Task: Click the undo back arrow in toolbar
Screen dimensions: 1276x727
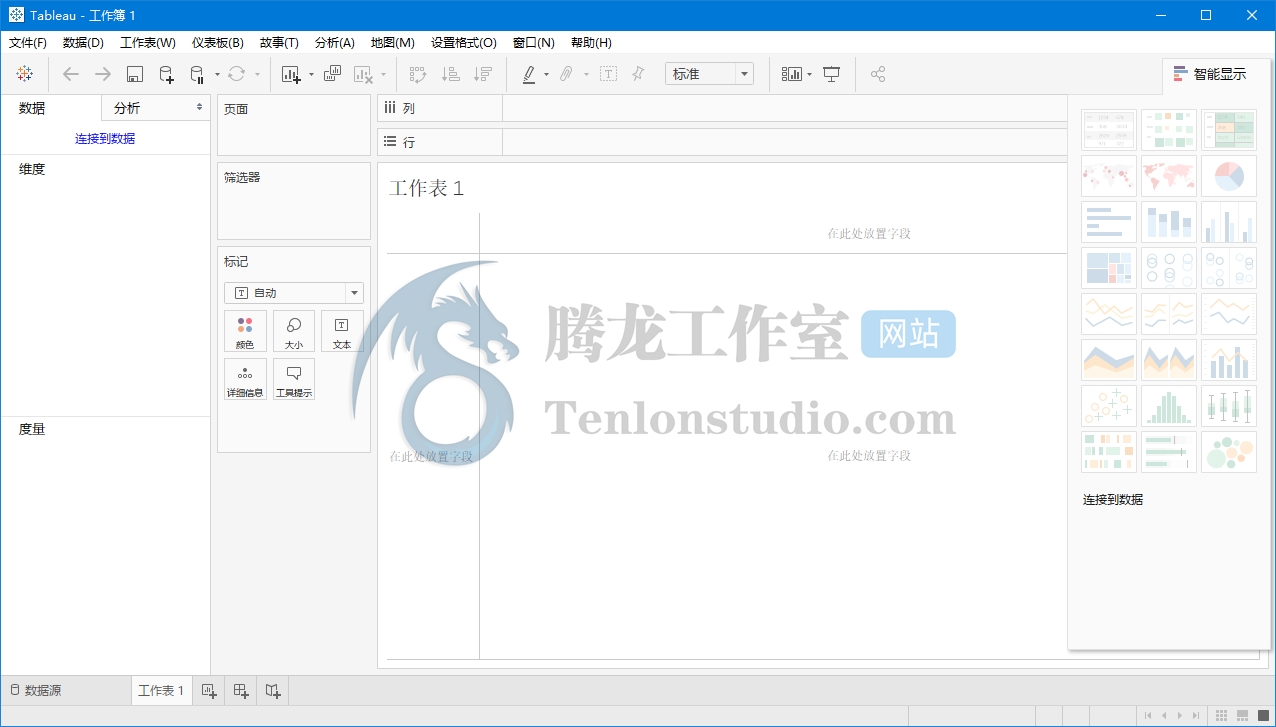Action: tap(70, 74)
